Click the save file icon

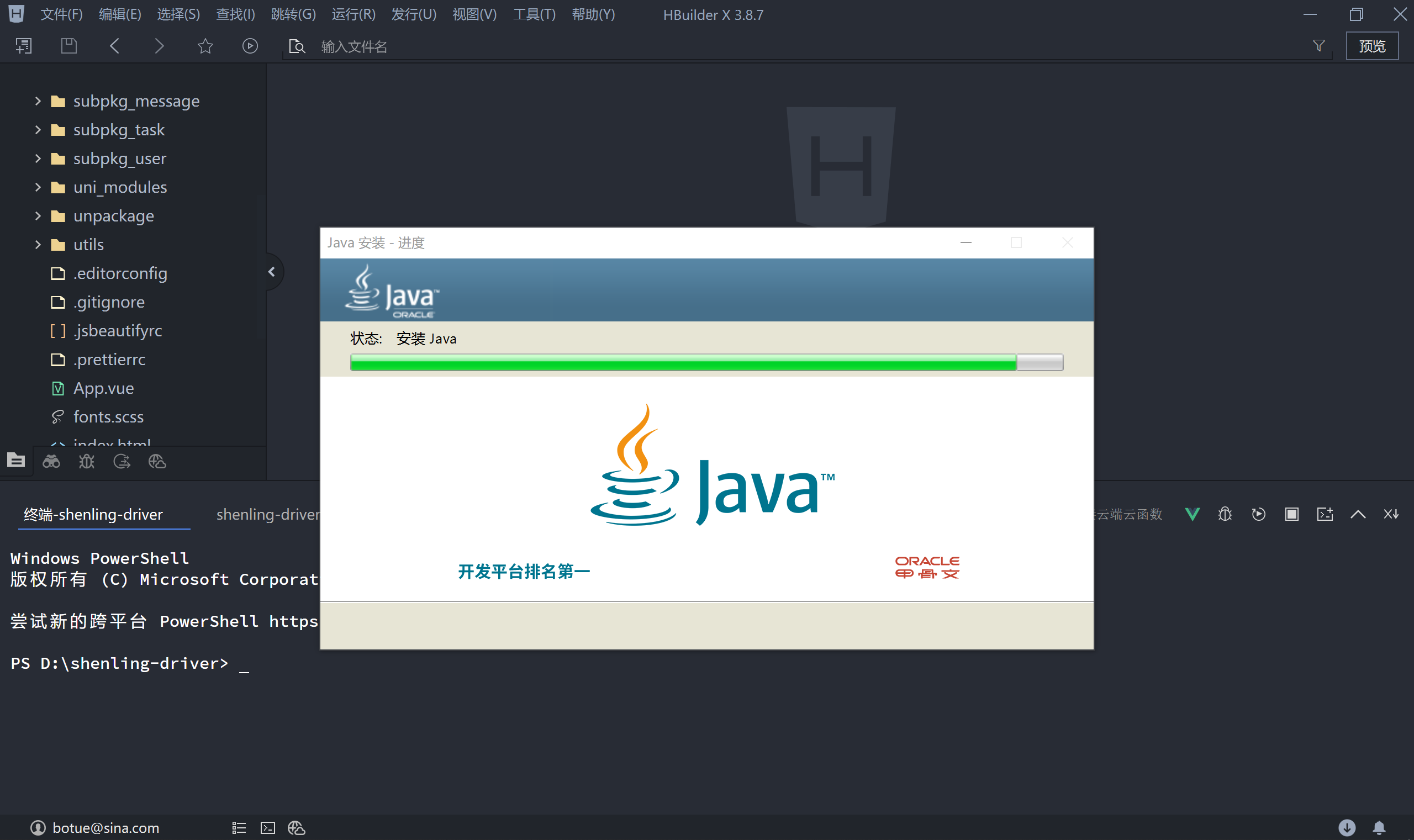tap(69, 46)
